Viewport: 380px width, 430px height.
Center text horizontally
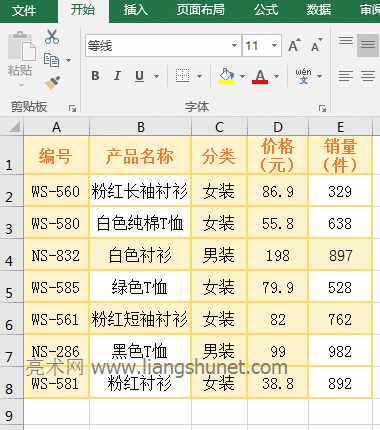click(x=368, y=76)
